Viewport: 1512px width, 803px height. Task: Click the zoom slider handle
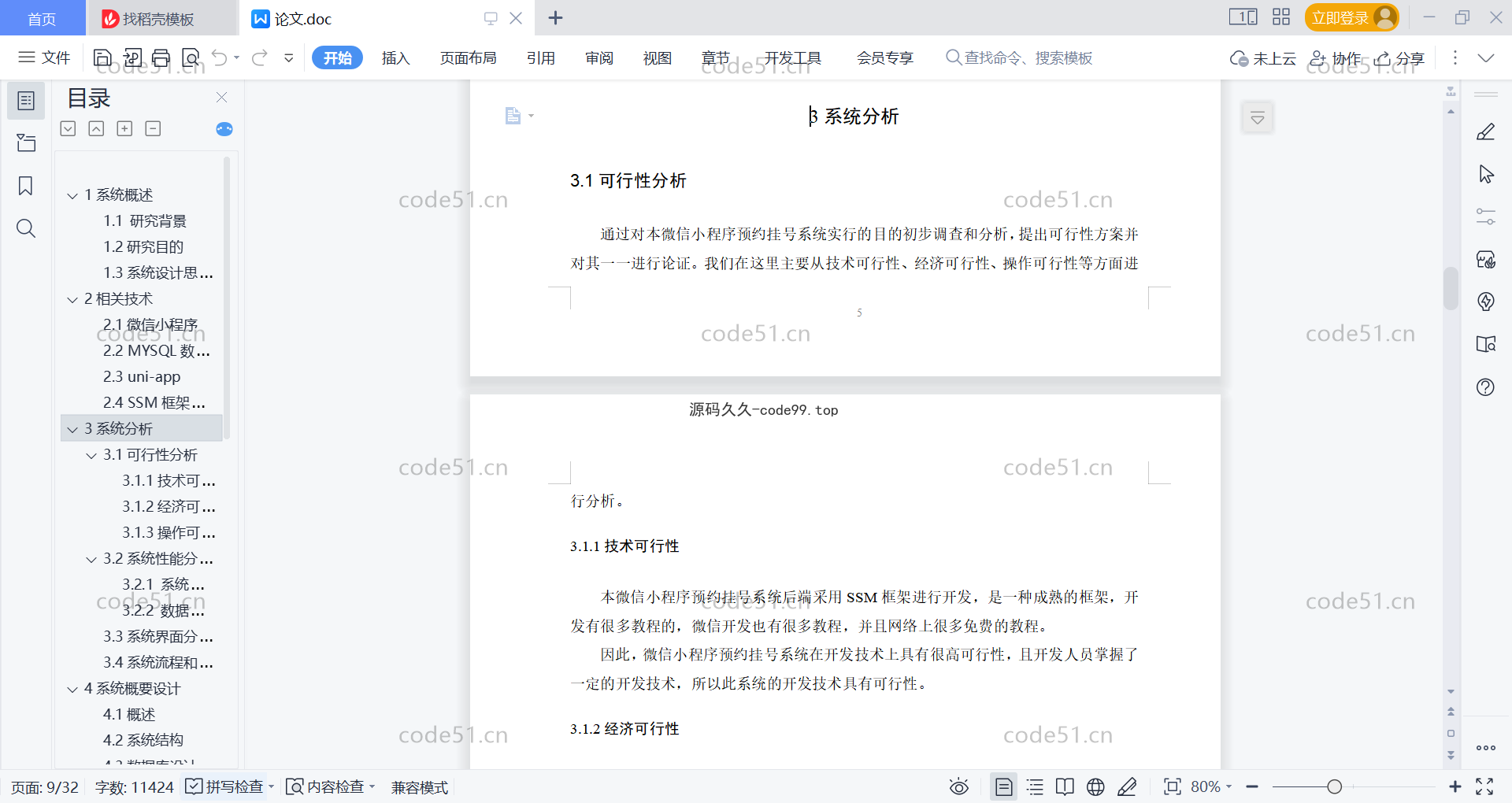point(1334,787)
